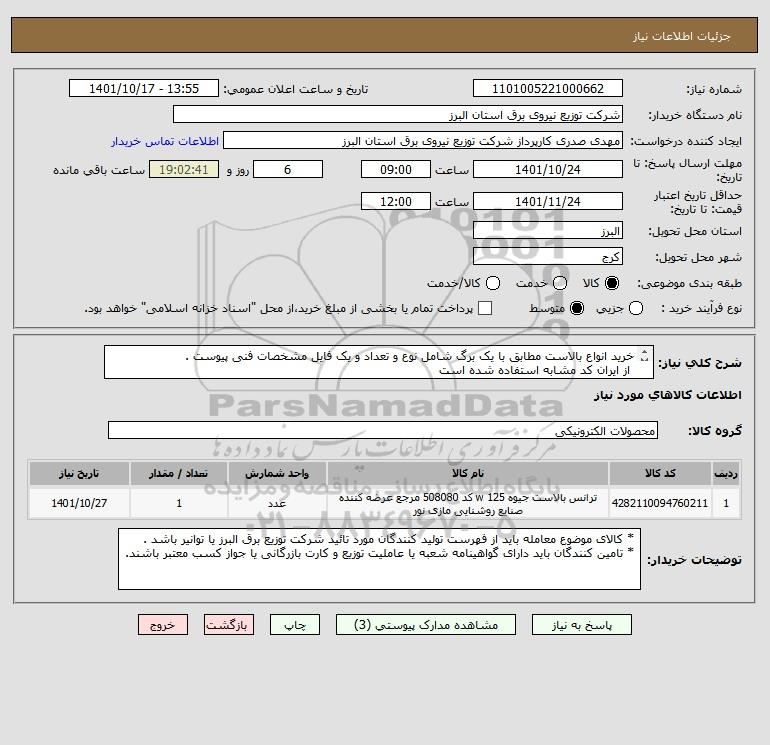
Task: Toggle the اسناد خزانه اسلامی payment checkbox
Action: [485, 308]
